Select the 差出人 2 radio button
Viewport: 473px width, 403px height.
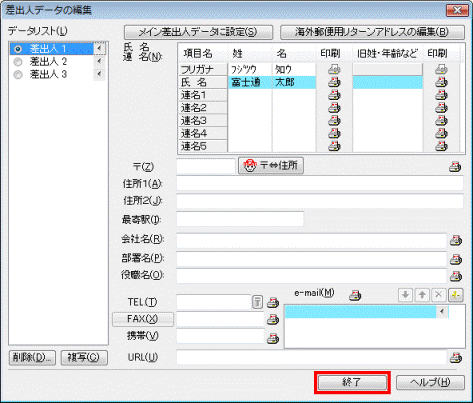pyautogui.click(x=18, y=62)
